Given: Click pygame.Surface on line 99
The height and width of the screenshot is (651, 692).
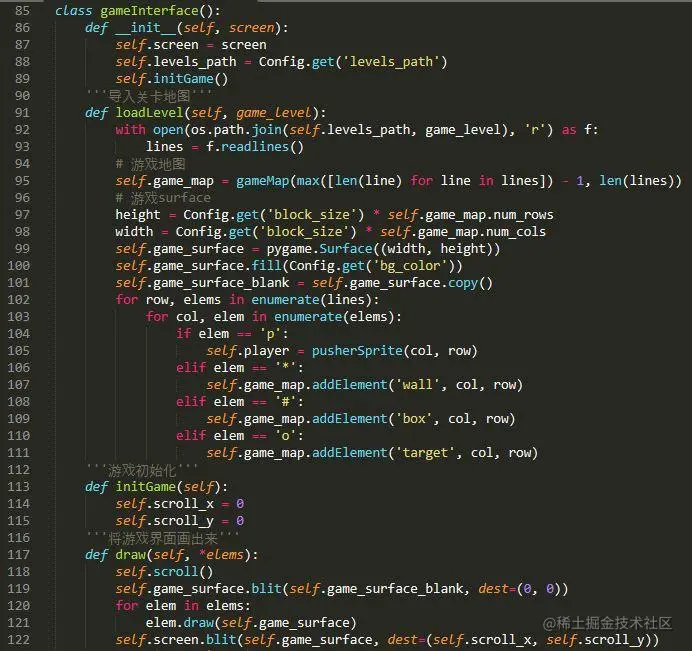Looking at the screenshot, I should (320, 249).
